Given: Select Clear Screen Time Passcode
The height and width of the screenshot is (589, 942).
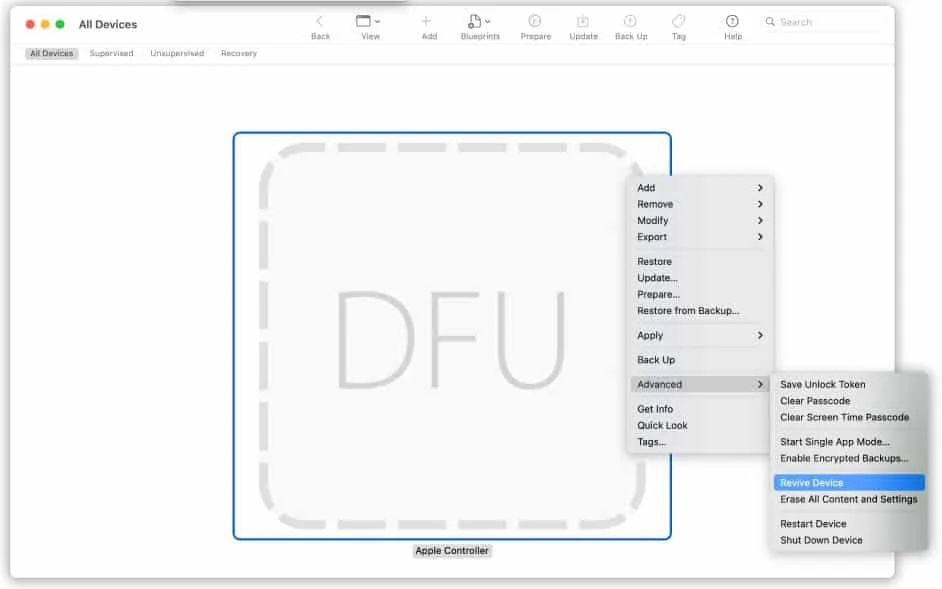Looking at the screenshot, I should pyautogui.click(x=849, y=417).
